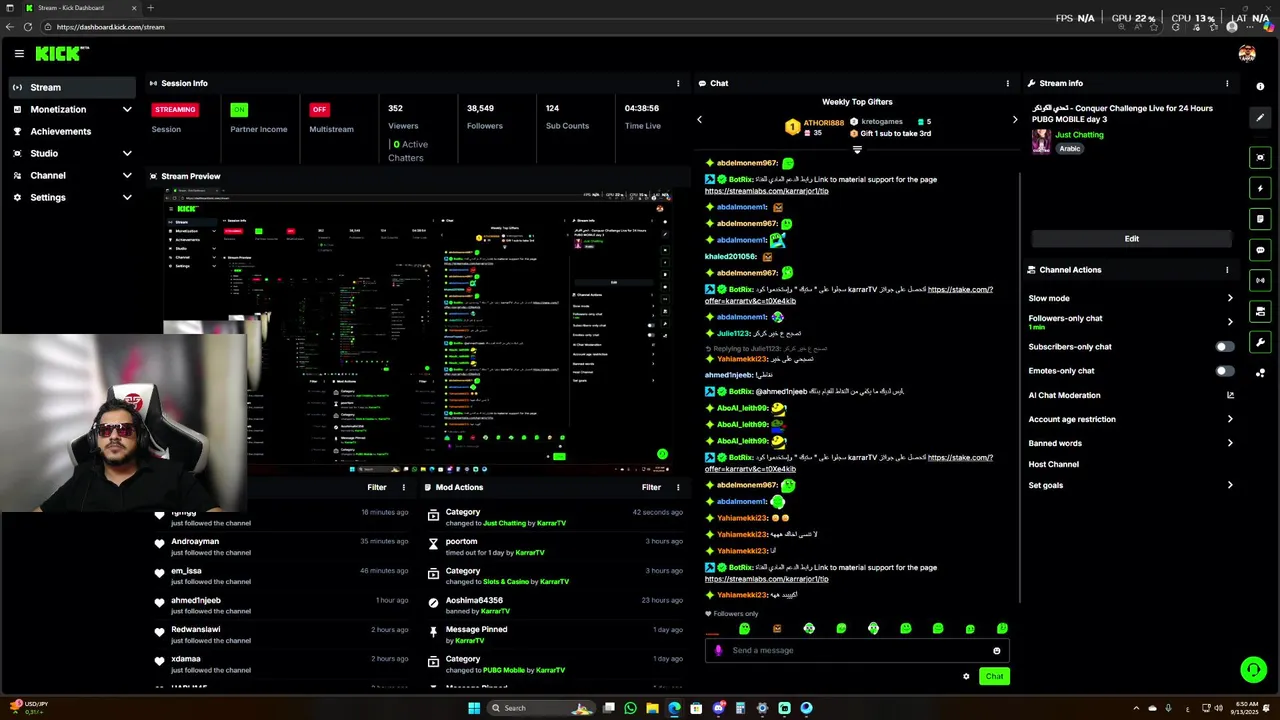Screen dimensions: 1280x720
Task: Expand Monetization sidebar section
Action: 127,109
